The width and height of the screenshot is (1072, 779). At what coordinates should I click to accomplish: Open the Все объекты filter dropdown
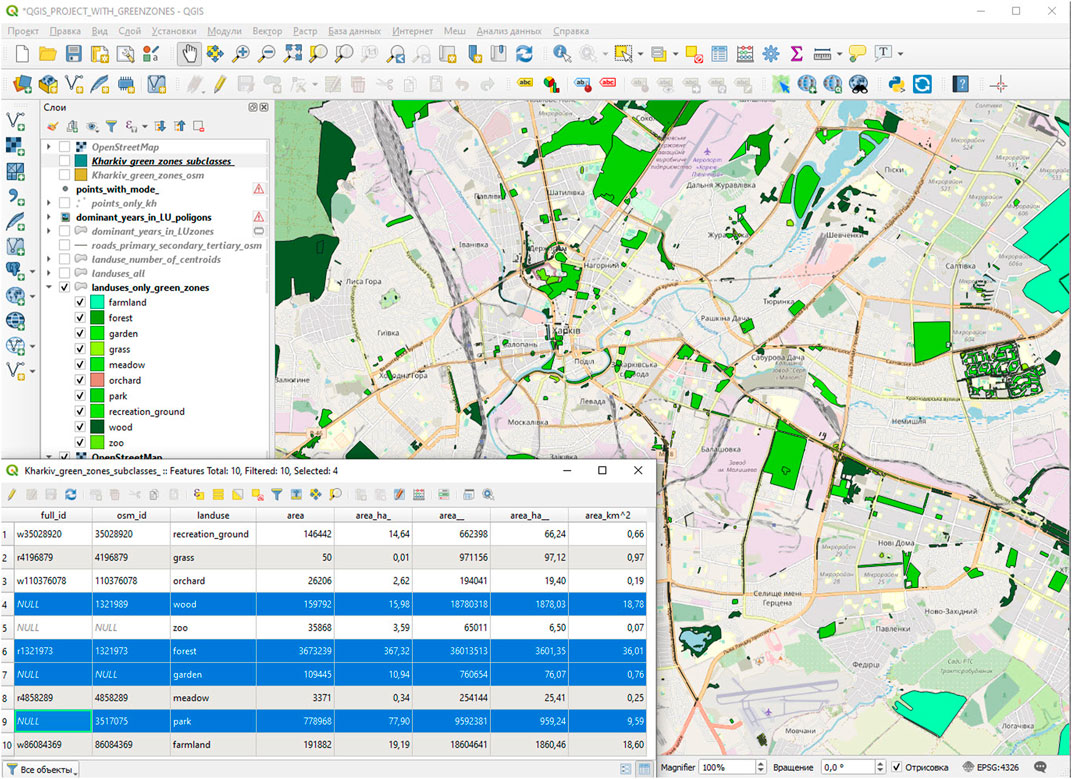pyautogui.click(x=41, y=769)
